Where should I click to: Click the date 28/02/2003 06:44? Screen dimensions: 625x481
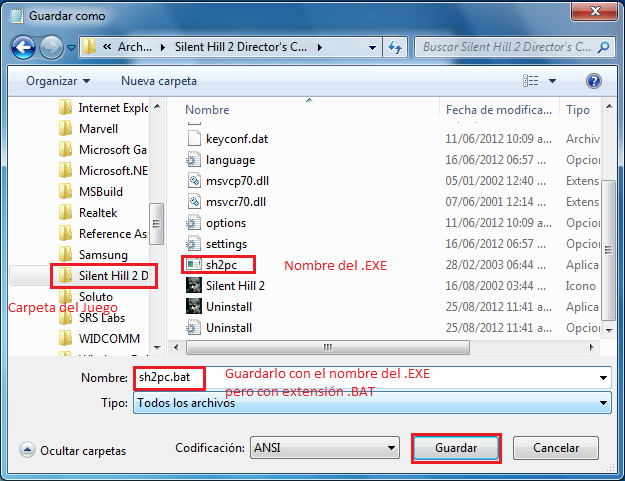point(496,265)
